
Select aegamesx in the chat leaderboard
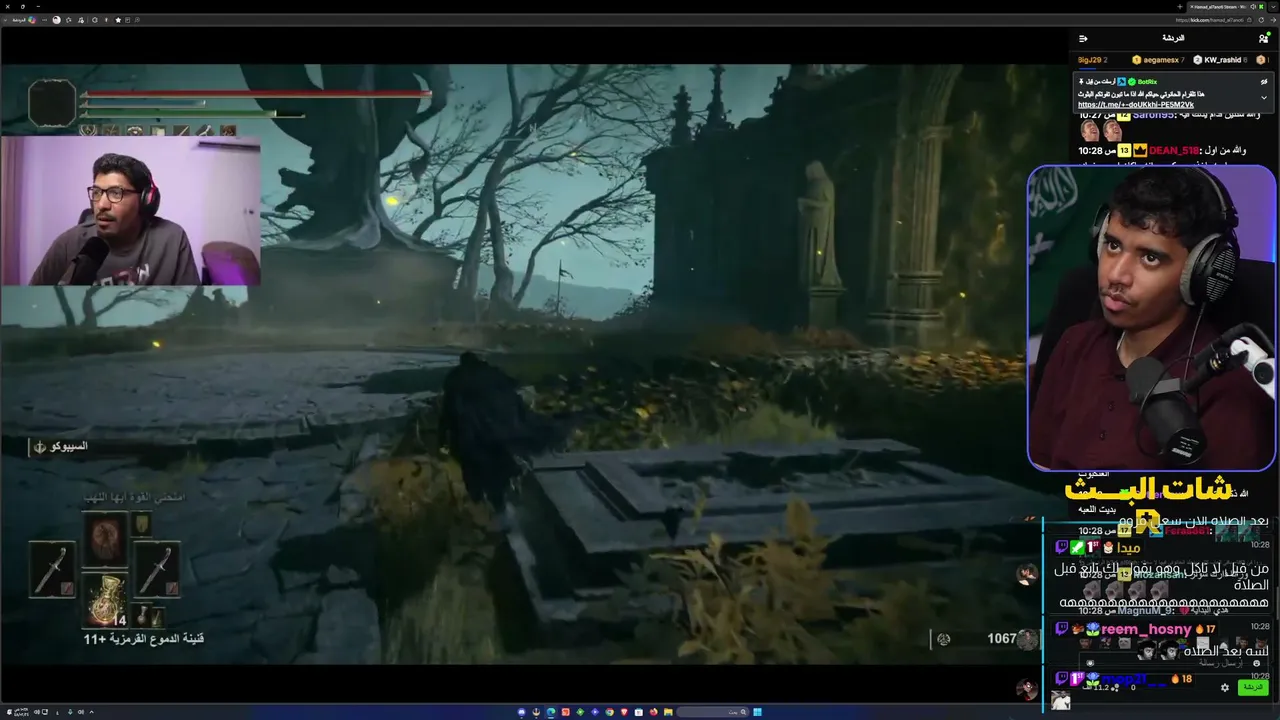pyautogui.click(x=1158, y=60)
